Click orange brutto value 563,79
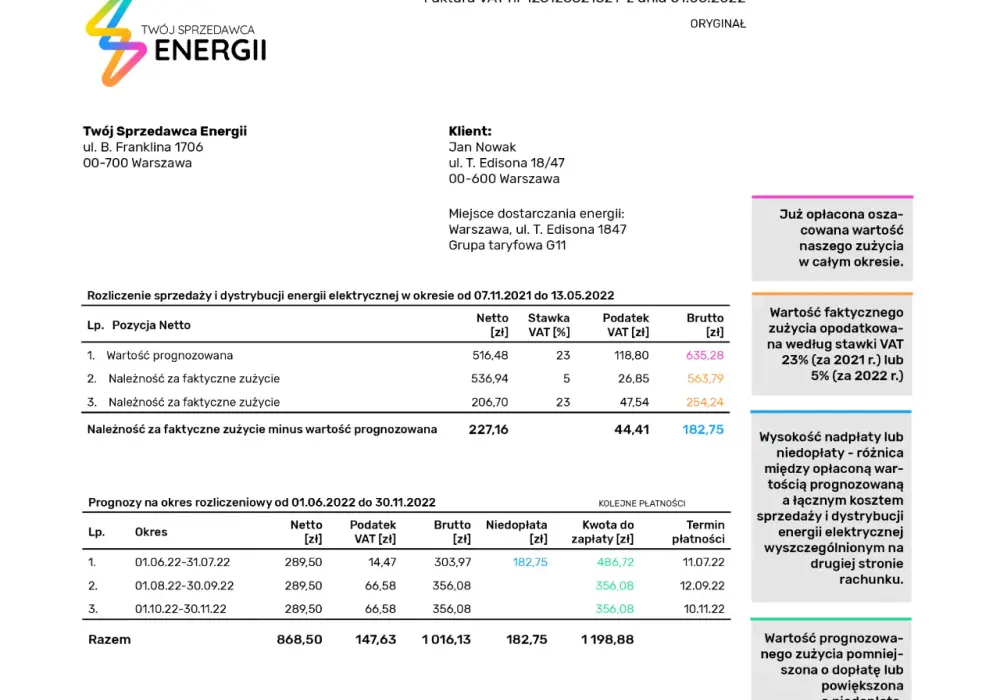The width and height of the screenshot is (1000, 700). click(705, 379)
